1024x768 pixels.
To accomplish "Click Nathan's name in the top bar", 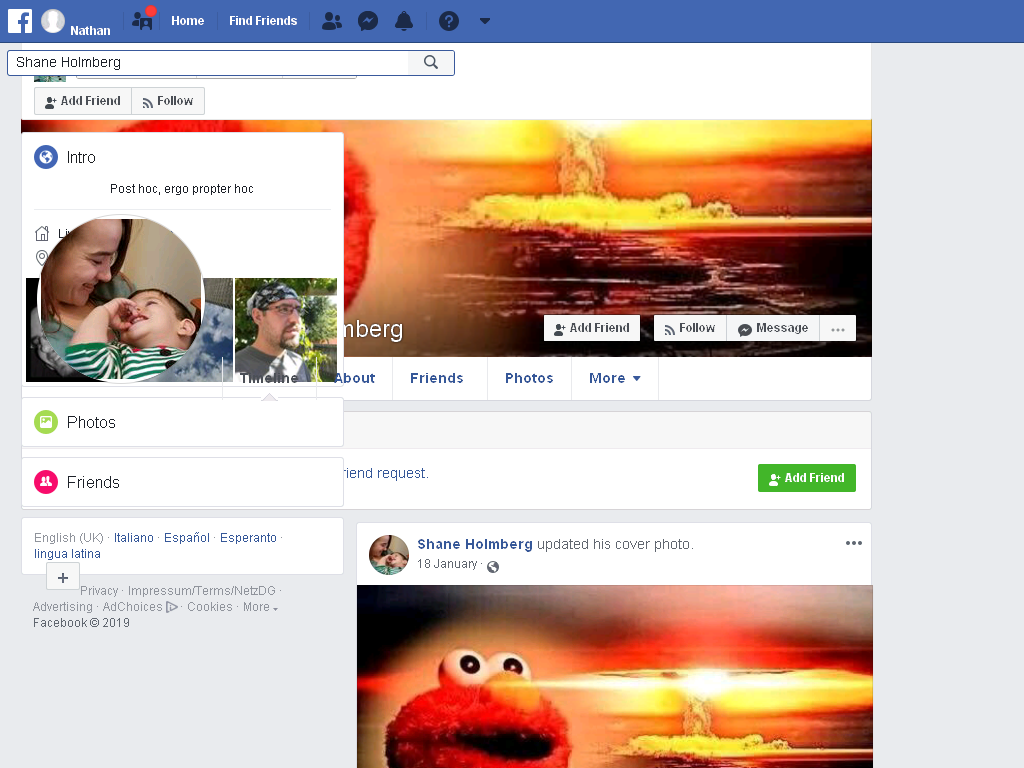I will [x=90, y=31].
